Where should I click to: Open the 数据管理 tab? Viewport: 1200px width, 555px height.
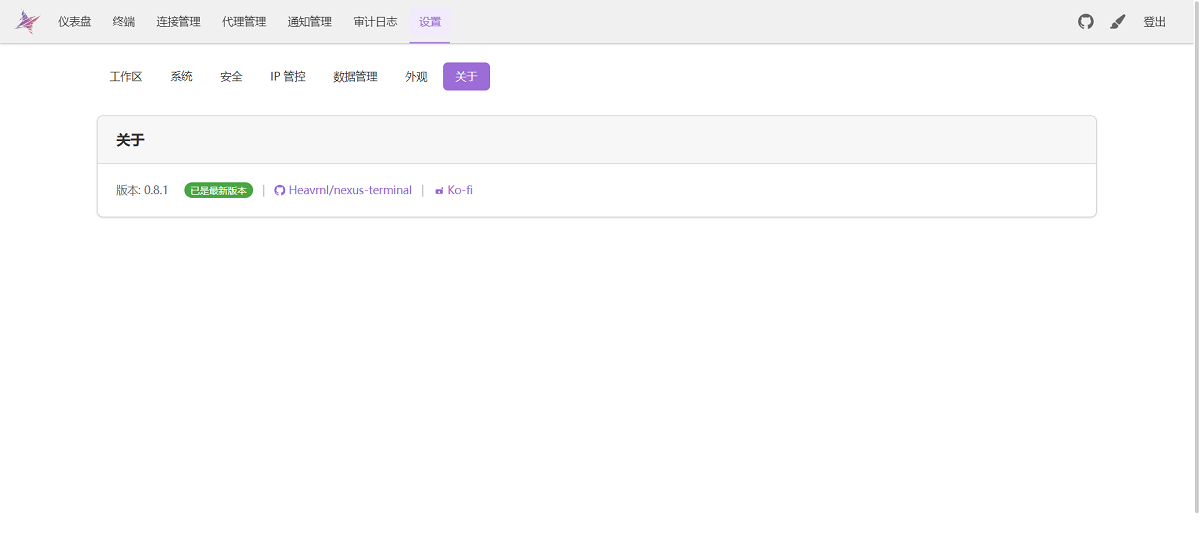click(x=355, y=77)
